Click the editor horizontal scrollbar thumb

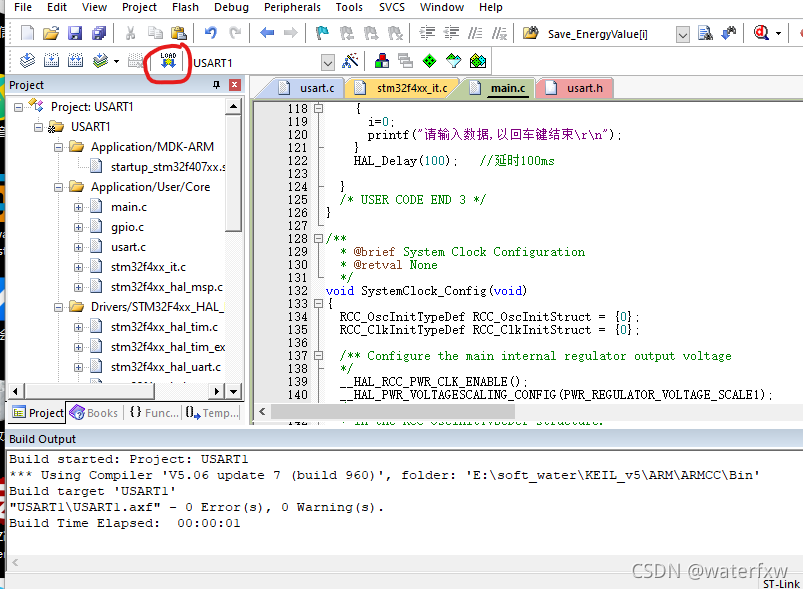click(x=392, y=411)
